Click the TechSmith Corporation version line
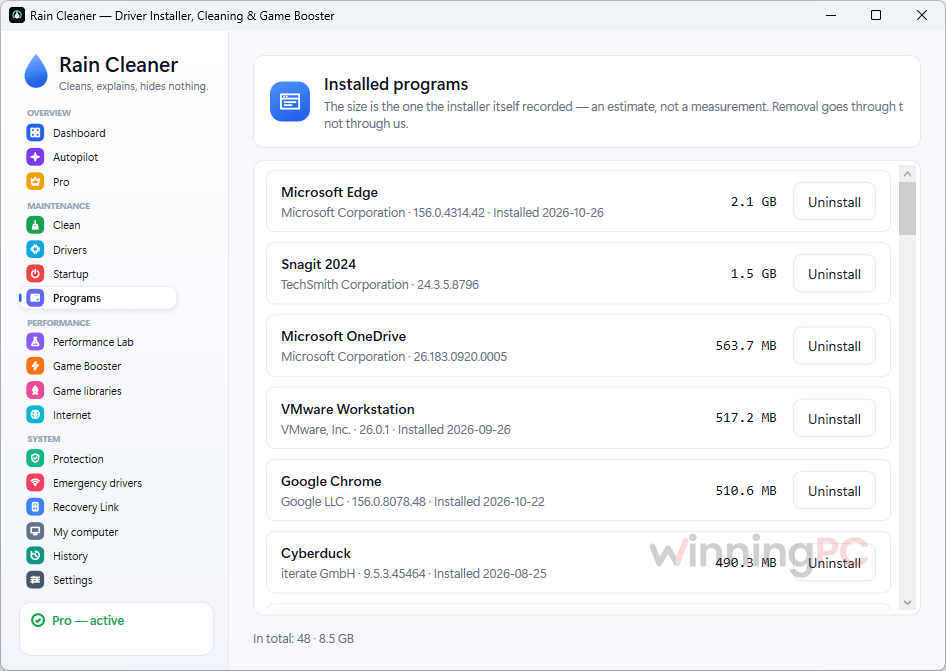 click(x=380, y=284)
